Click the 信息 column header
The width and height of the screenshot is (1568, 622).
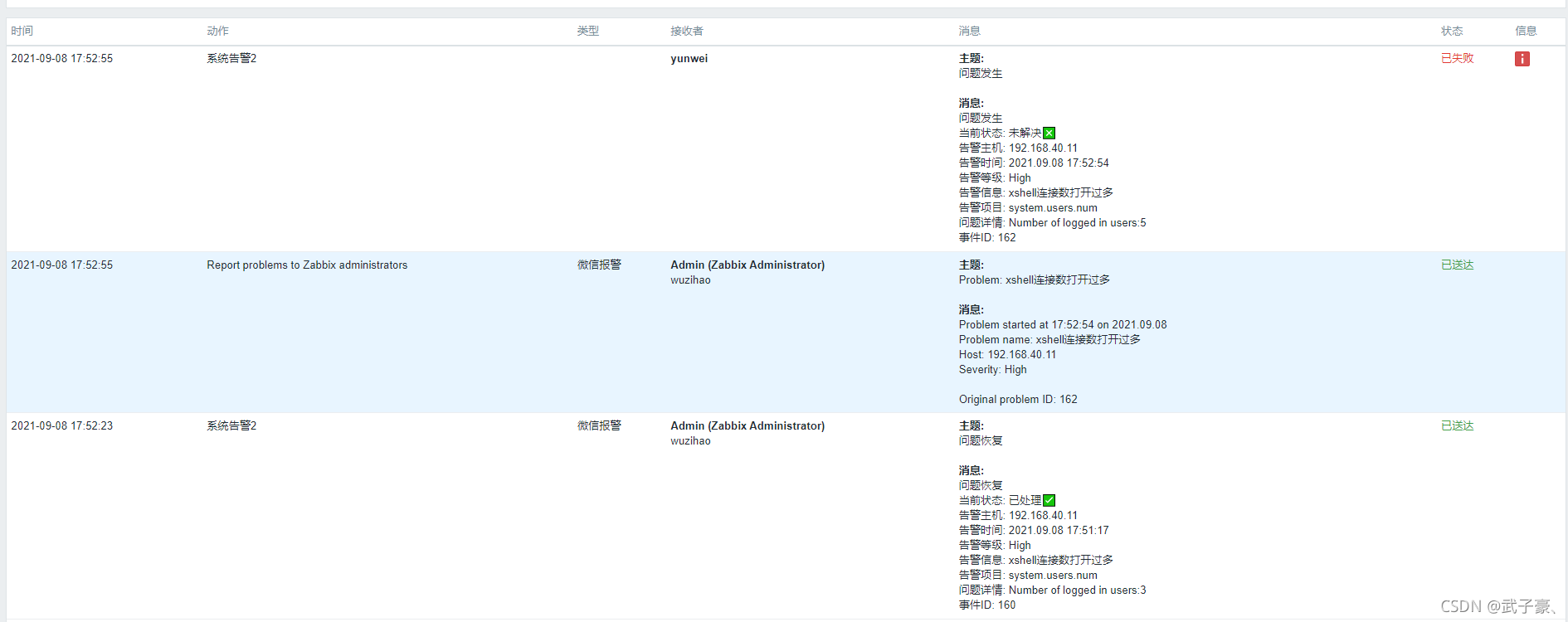click(x=1526, y=31)
